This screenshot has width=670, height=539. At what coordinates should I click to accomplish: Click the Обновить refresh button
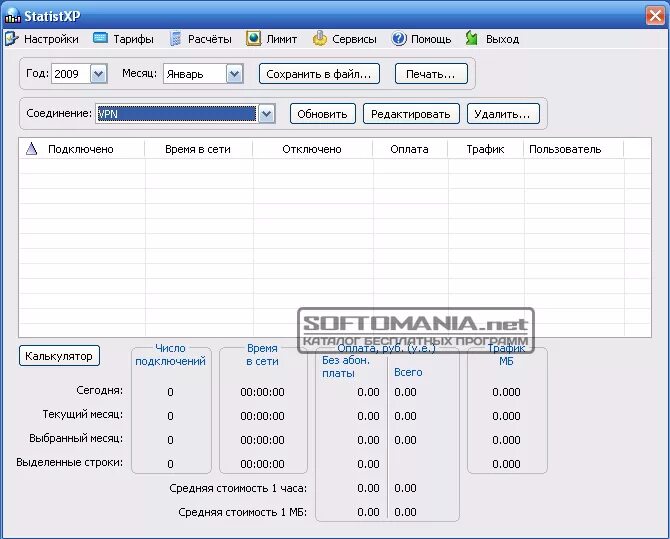(x=323, y=114)
